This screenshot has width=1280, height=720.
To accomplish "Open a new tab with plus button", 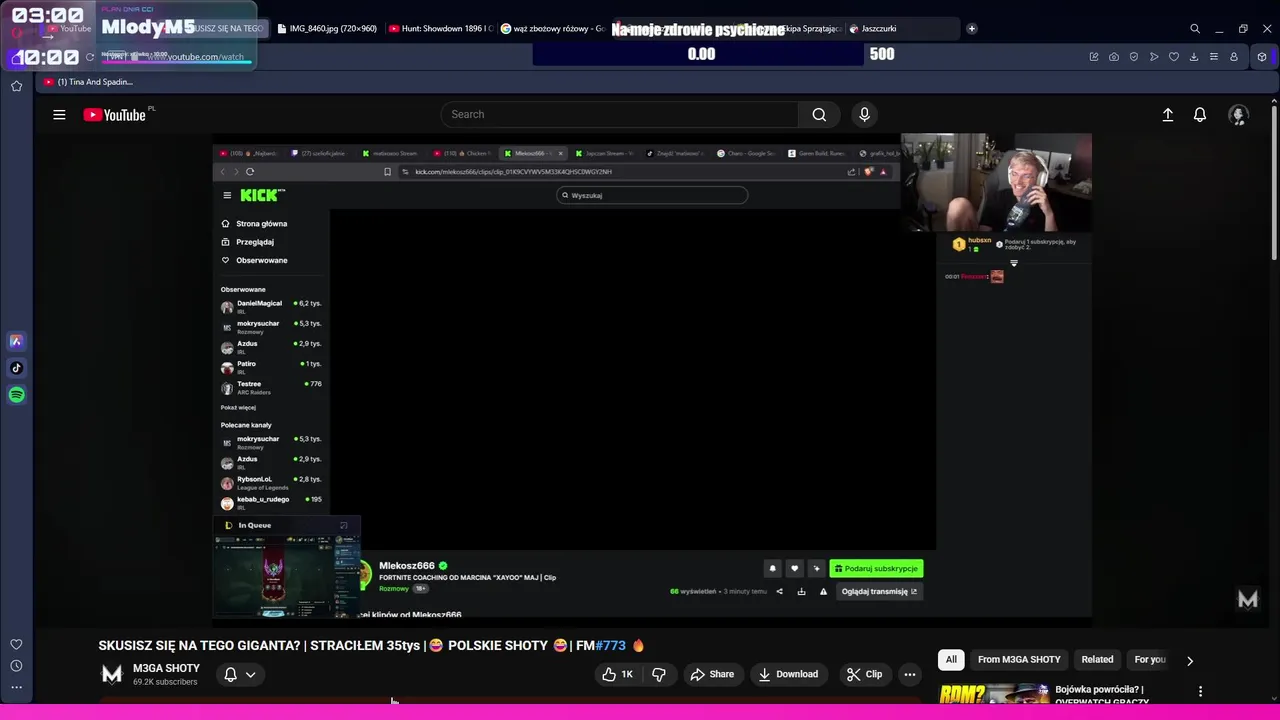I will pyautogui.click(x=971, y=29).
